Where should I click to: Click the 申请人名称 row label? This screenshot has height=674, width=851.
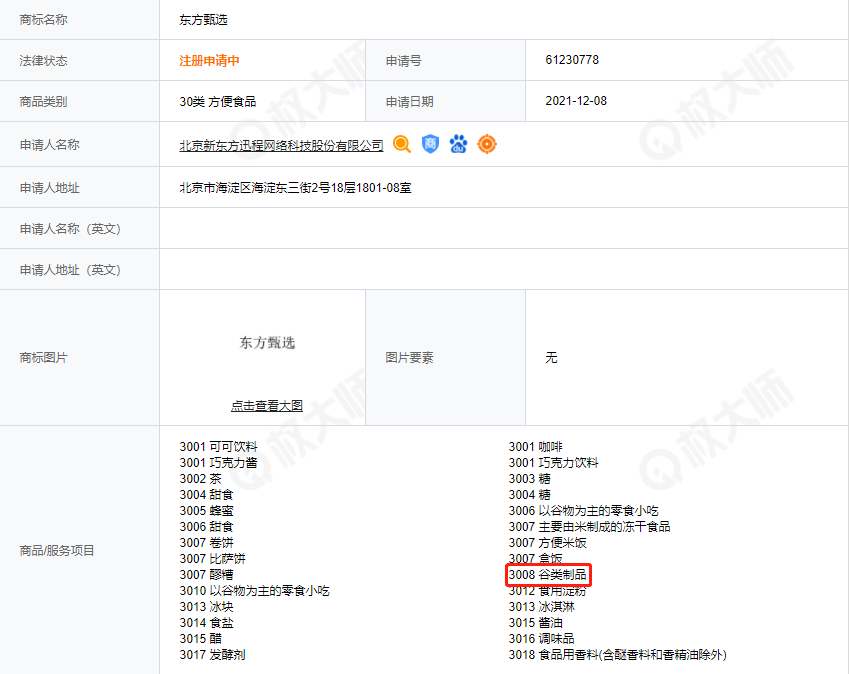pyautogui.click(x=49, y=145)
